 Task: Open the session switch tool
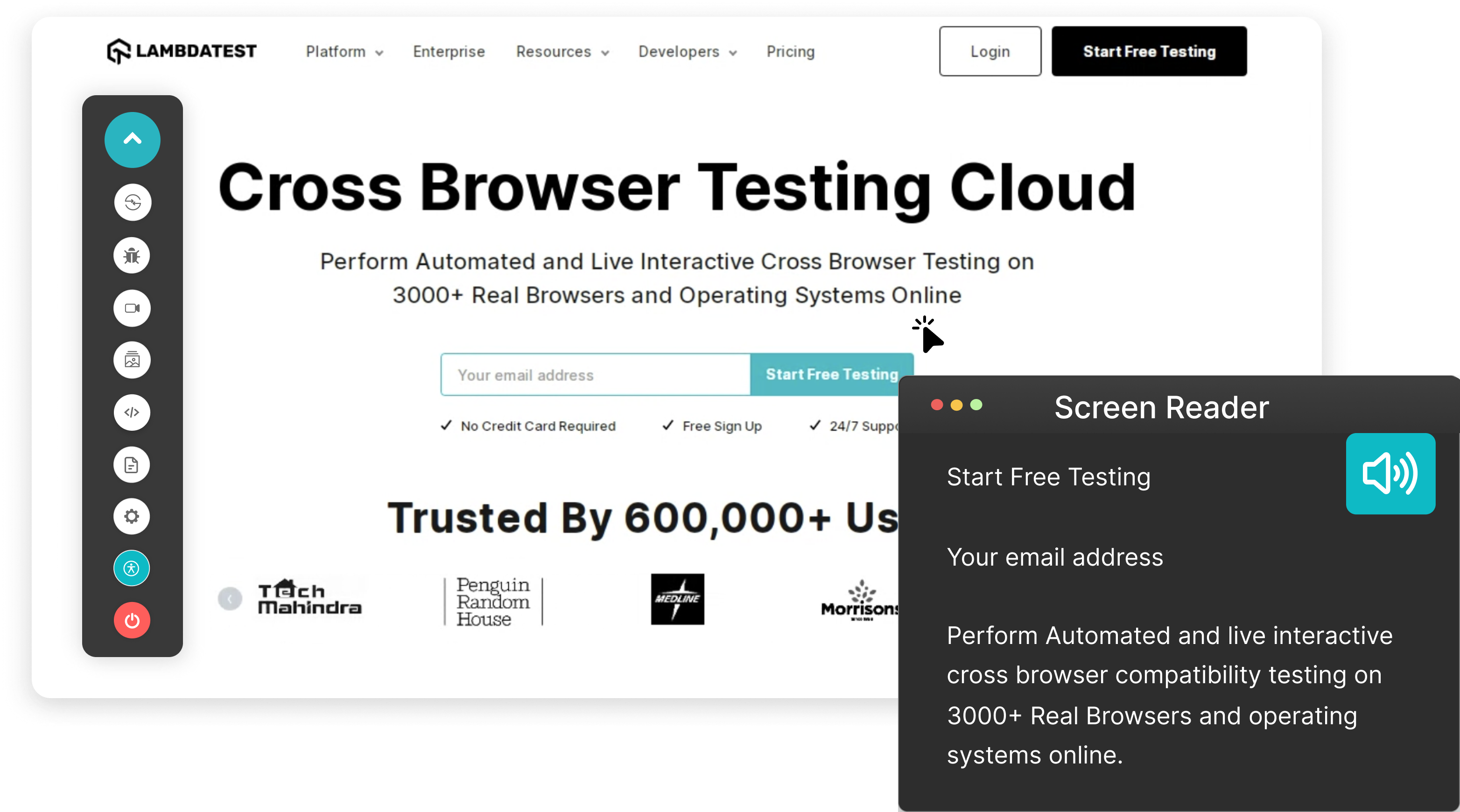[x=132, y=202]
